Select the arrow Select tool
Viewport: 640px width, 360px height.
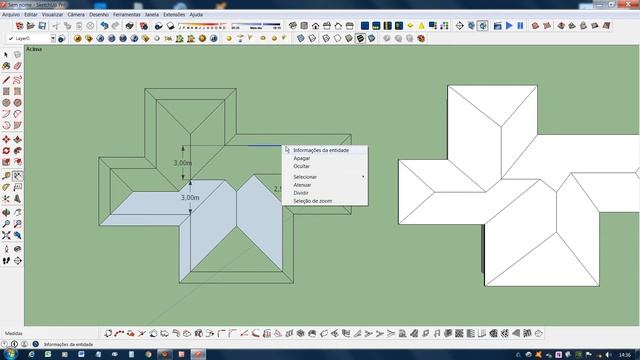point(6,55)
